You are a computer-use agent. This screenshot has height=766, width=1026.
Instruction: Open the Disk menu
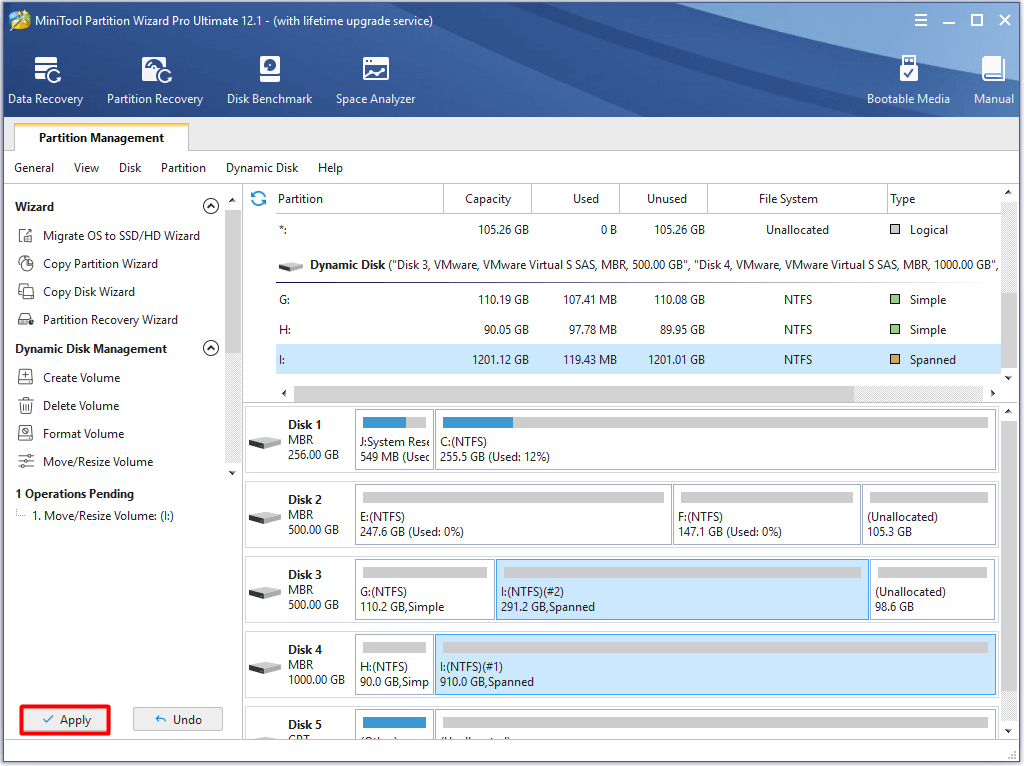coord(130,168)
